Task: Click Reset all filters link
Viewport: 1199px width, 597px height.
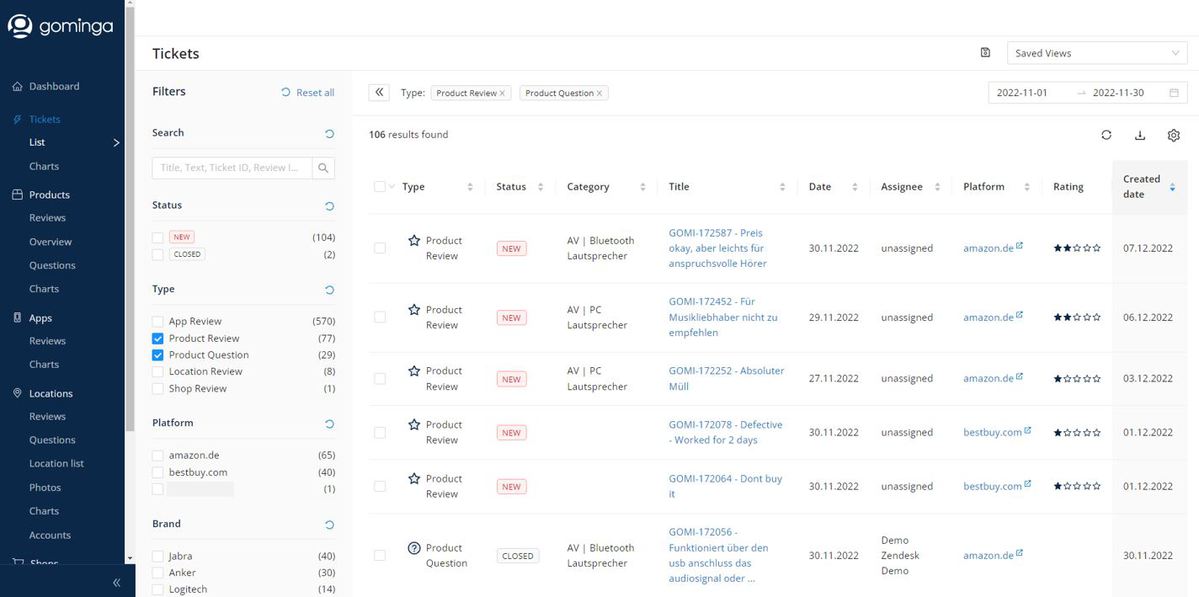Action: coord(308,92)
